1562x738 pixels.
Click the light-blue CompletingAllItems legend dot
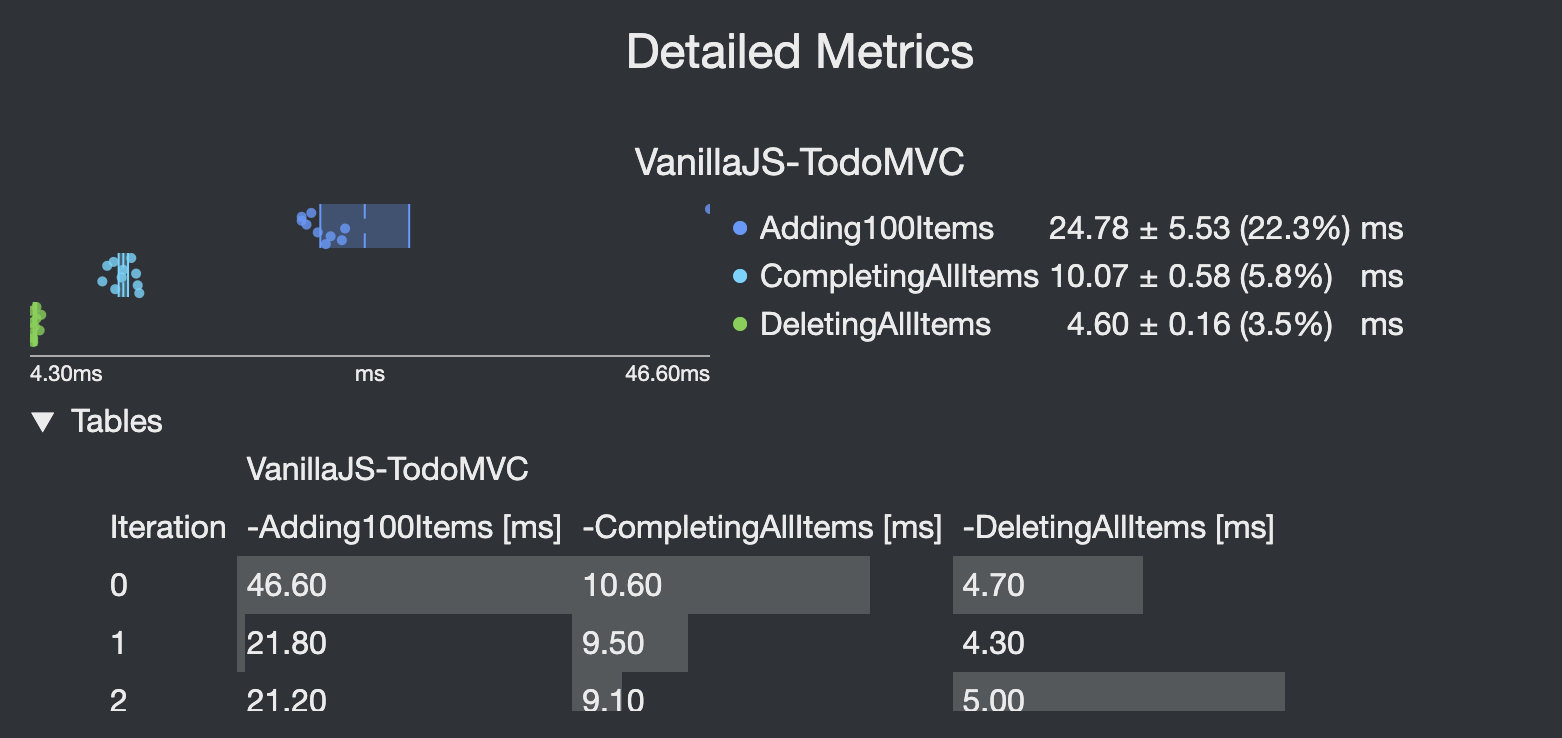740,276
